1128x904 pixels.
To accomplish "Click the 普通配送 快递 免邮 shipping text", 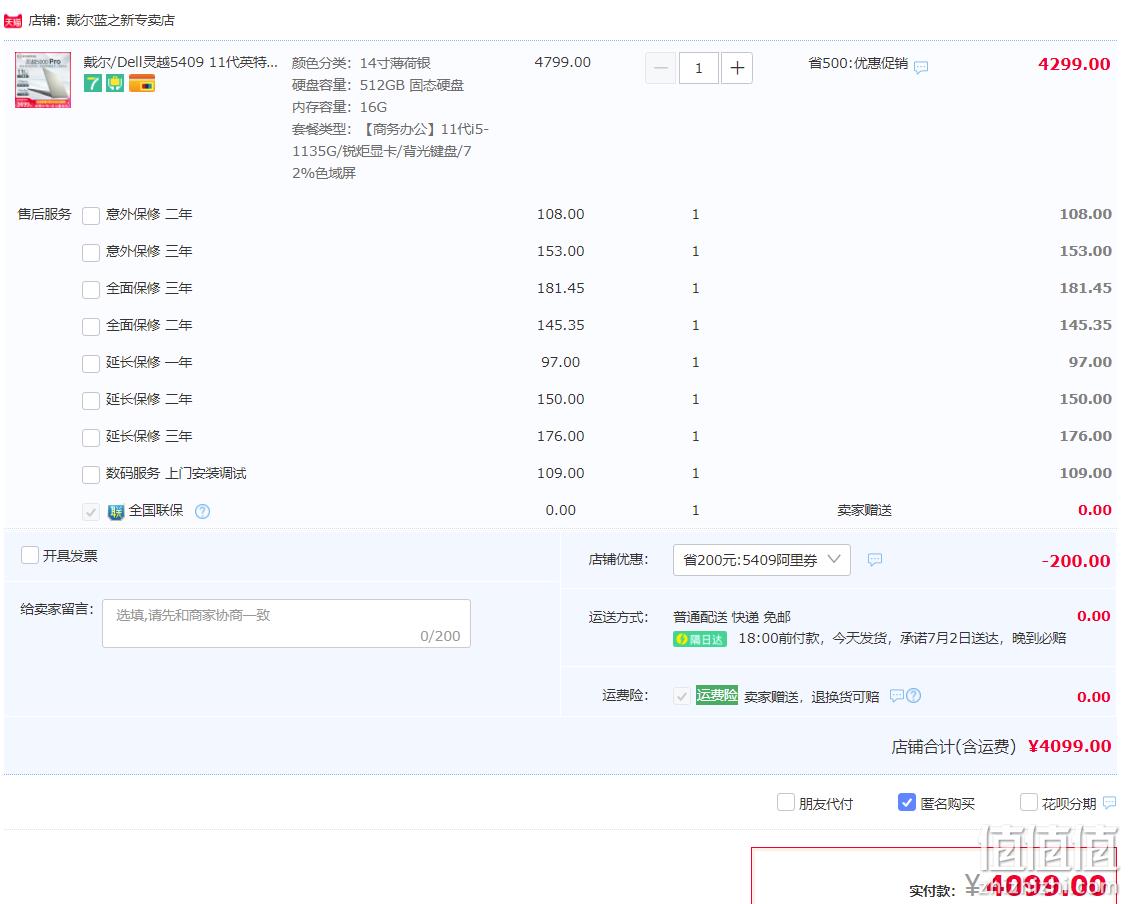I will click(732, 617).
